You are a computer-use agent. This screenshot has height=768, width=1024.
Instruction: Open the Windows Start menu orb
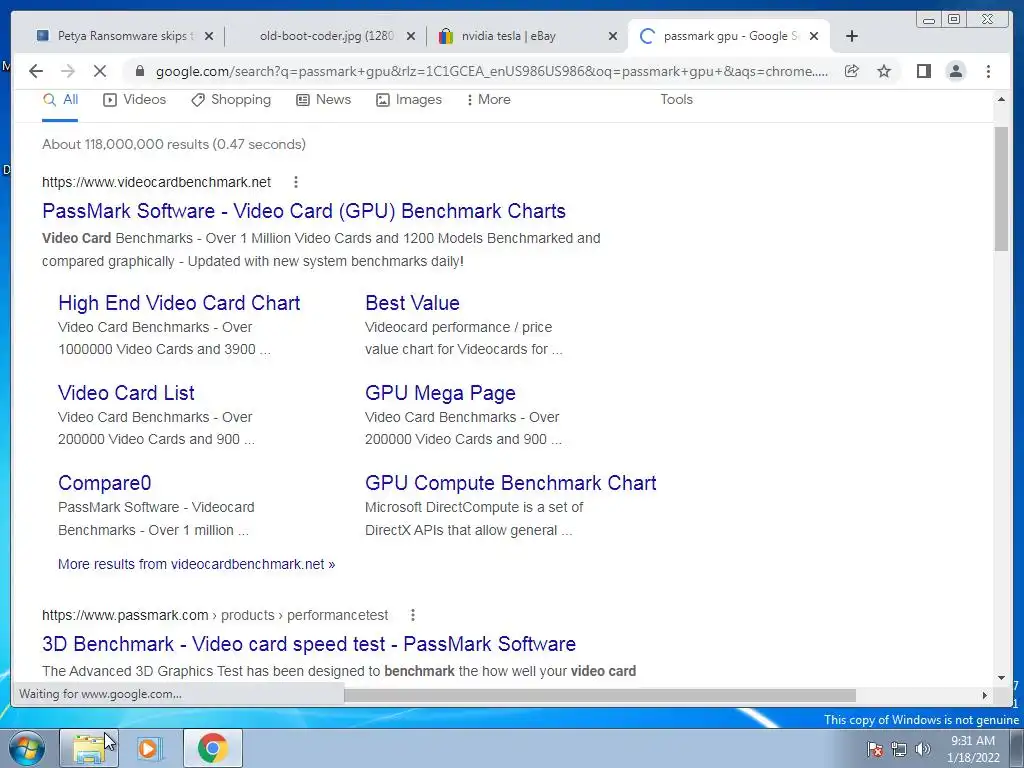point(27,748)
